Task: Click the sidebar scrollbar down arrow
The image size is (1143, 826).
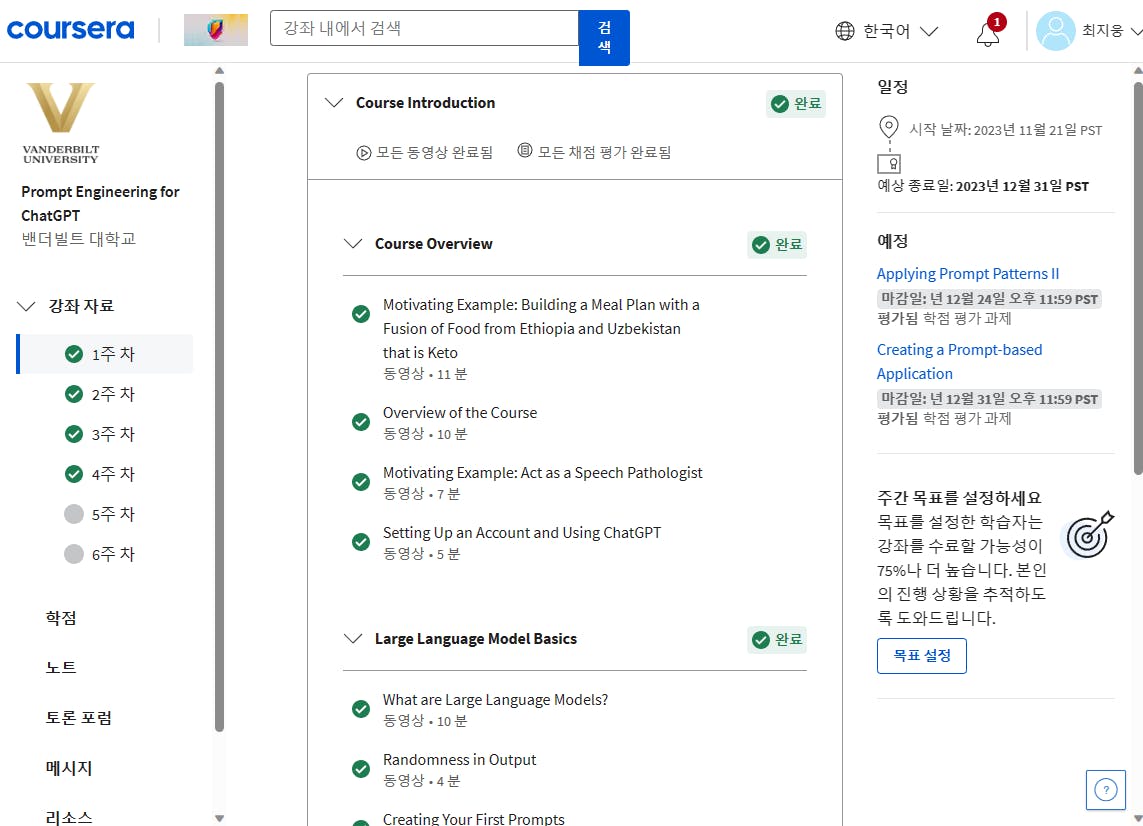Action: (219, 819)
